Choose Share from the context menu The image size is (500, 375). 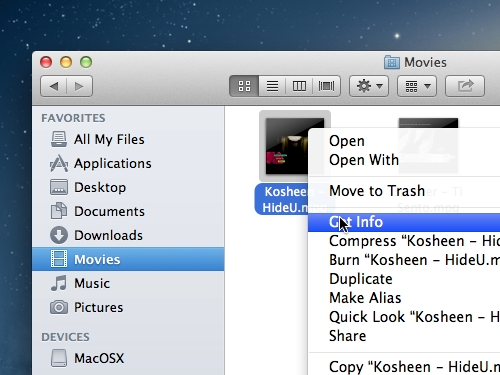coord(404,336)
